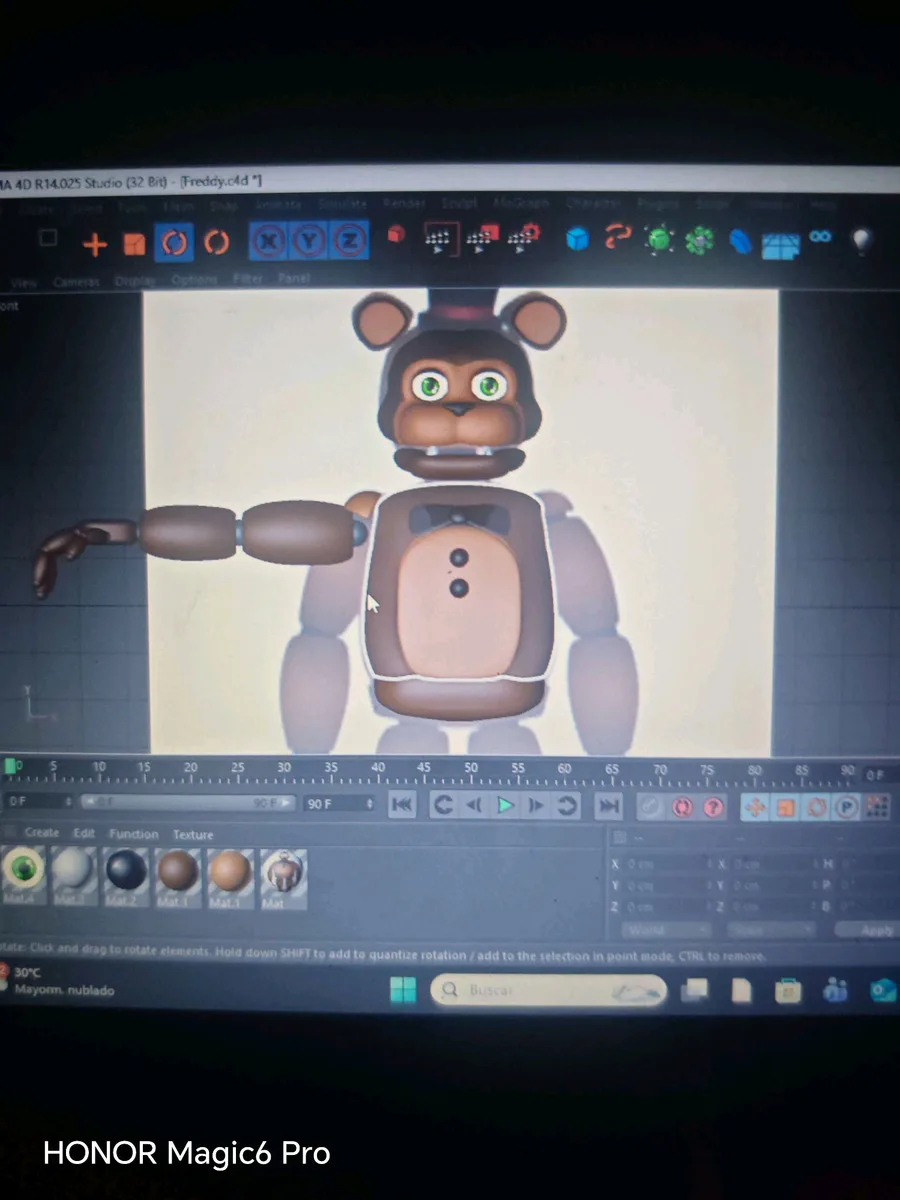The width and height of the screenshot is (900, 1200).
Task: Render to Picture Viewer icon
Action: click(482, 238)
